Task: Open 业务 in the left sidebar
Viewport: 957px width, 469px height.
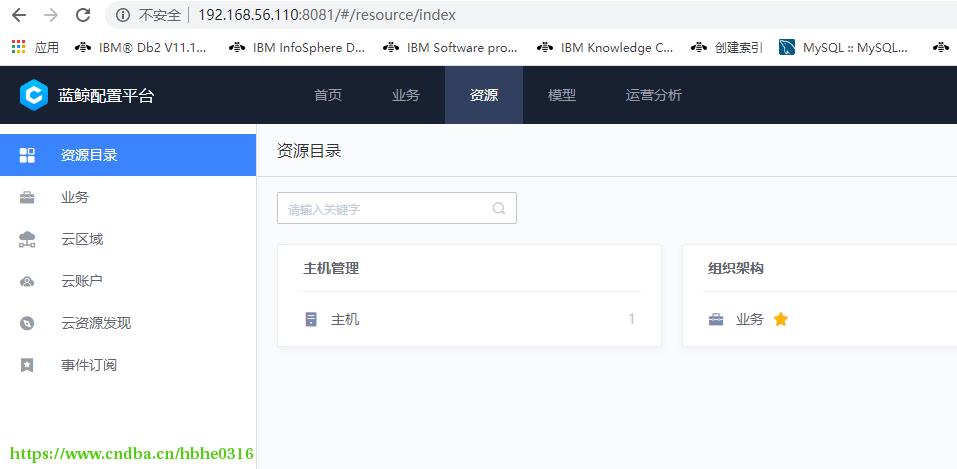Action: [x=128, y=197]
